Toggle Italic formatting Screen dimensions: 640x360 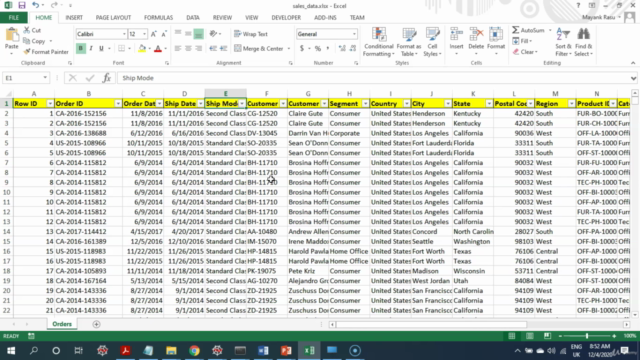pyautogui.click(x=91, y=49)
